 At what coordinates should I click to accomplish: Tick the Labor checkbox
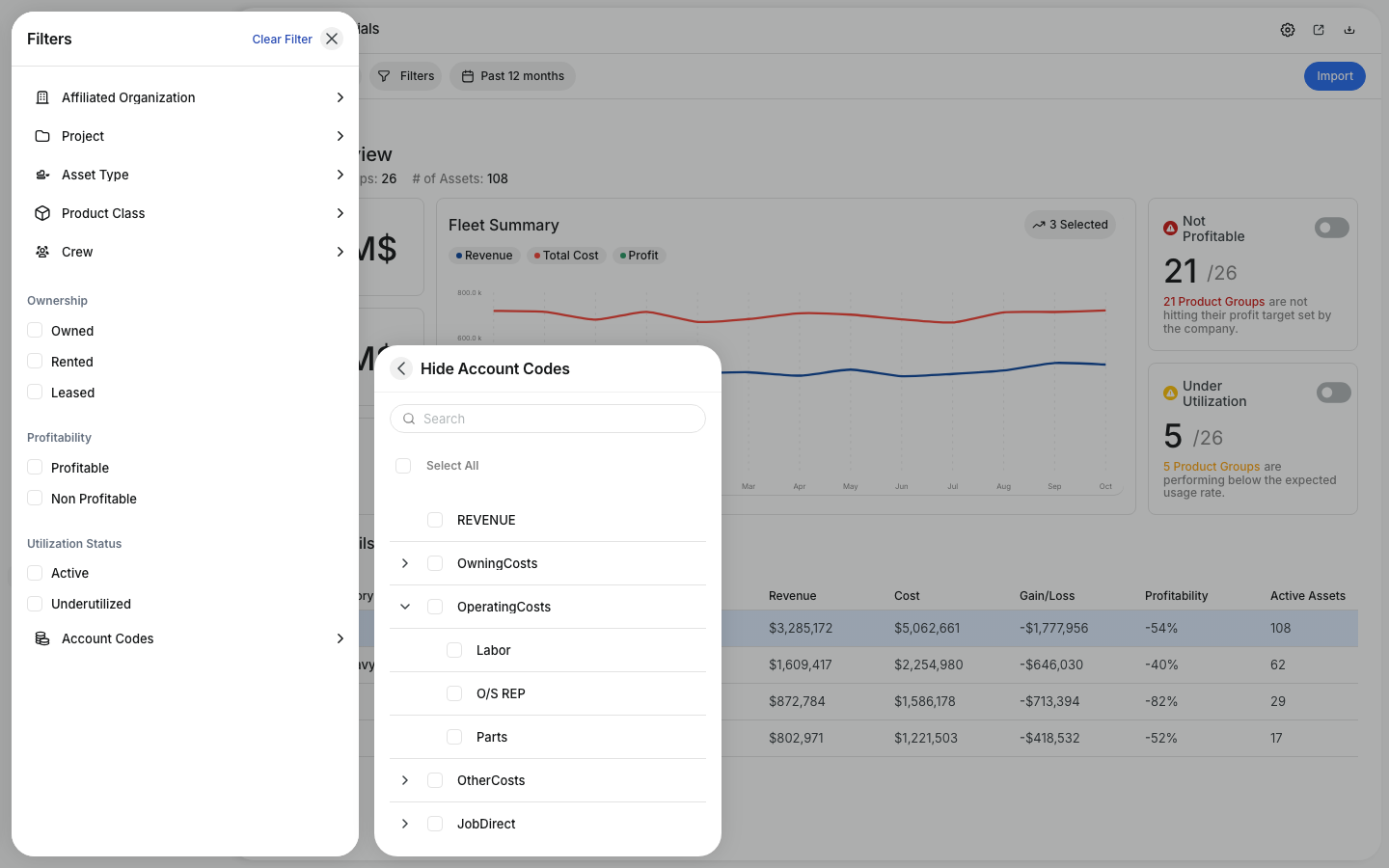coord(454,650)
